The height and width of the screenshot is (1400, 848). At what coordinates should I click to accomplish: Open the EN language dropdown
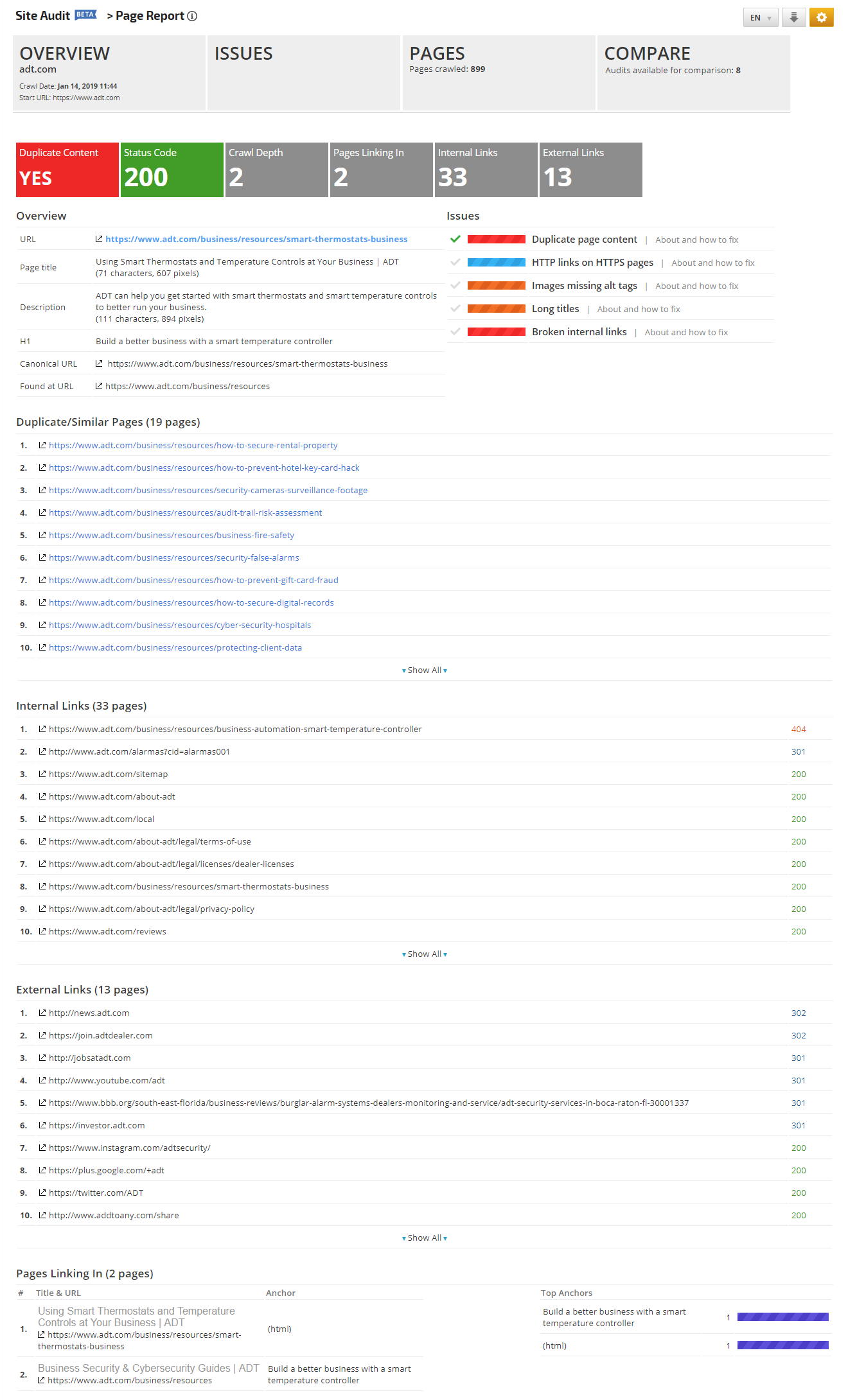click(x=761, y=17)
